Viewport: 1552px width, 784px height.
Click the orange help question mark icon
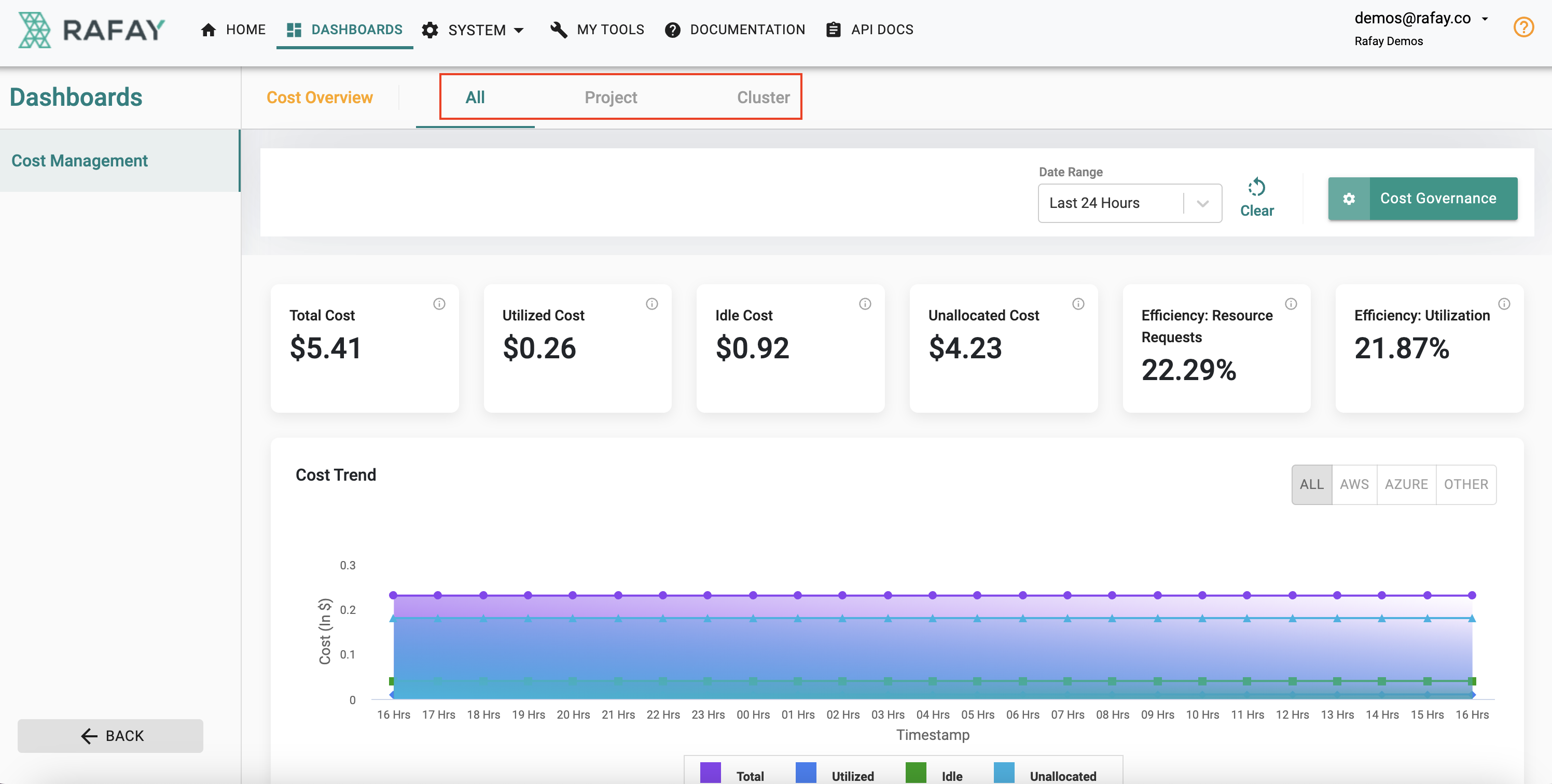[x=1523, y=27]
